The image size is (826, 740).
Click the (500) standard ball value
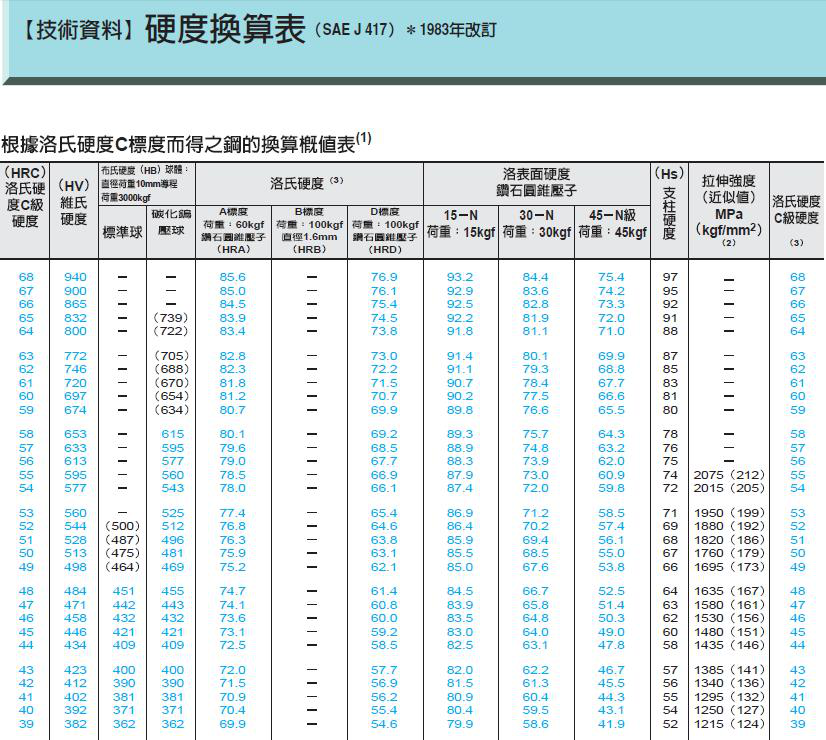click(x=123, y=526)
